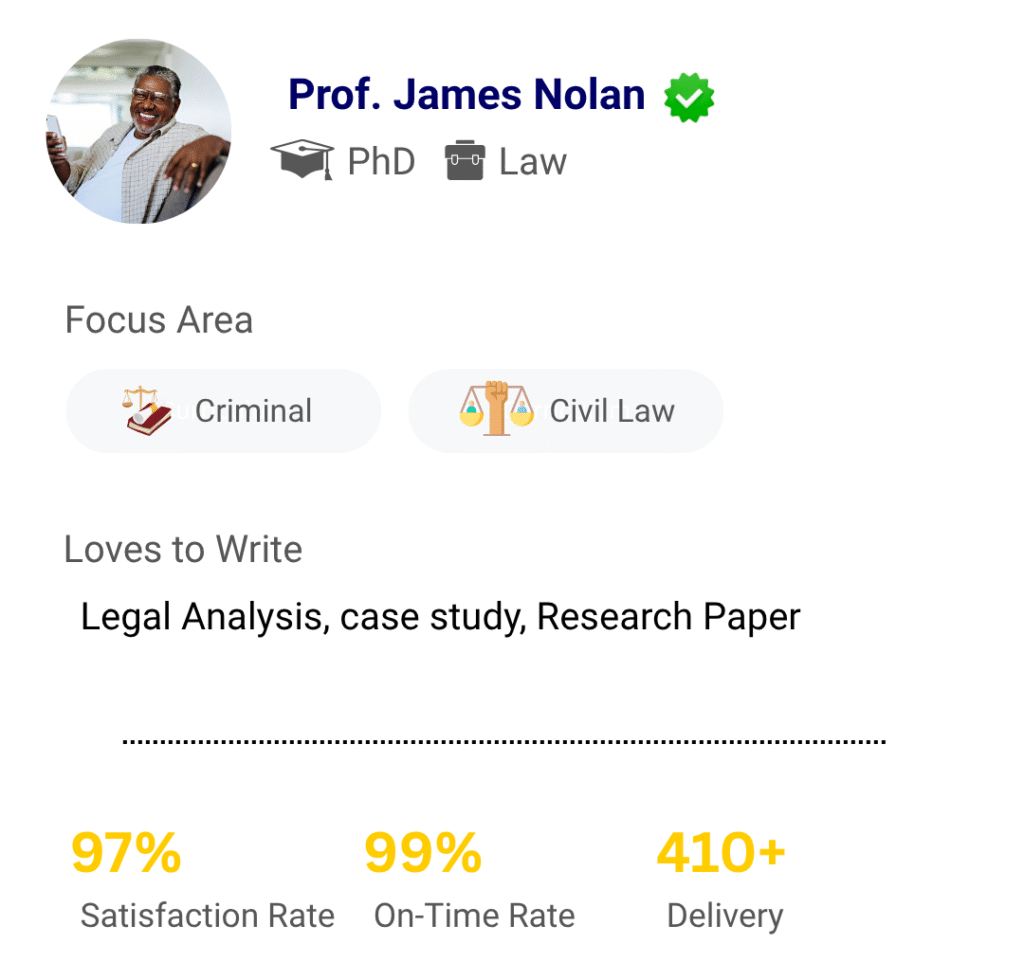Click the 99% on-time figure
1024x980 pixels.
(423, 854)
